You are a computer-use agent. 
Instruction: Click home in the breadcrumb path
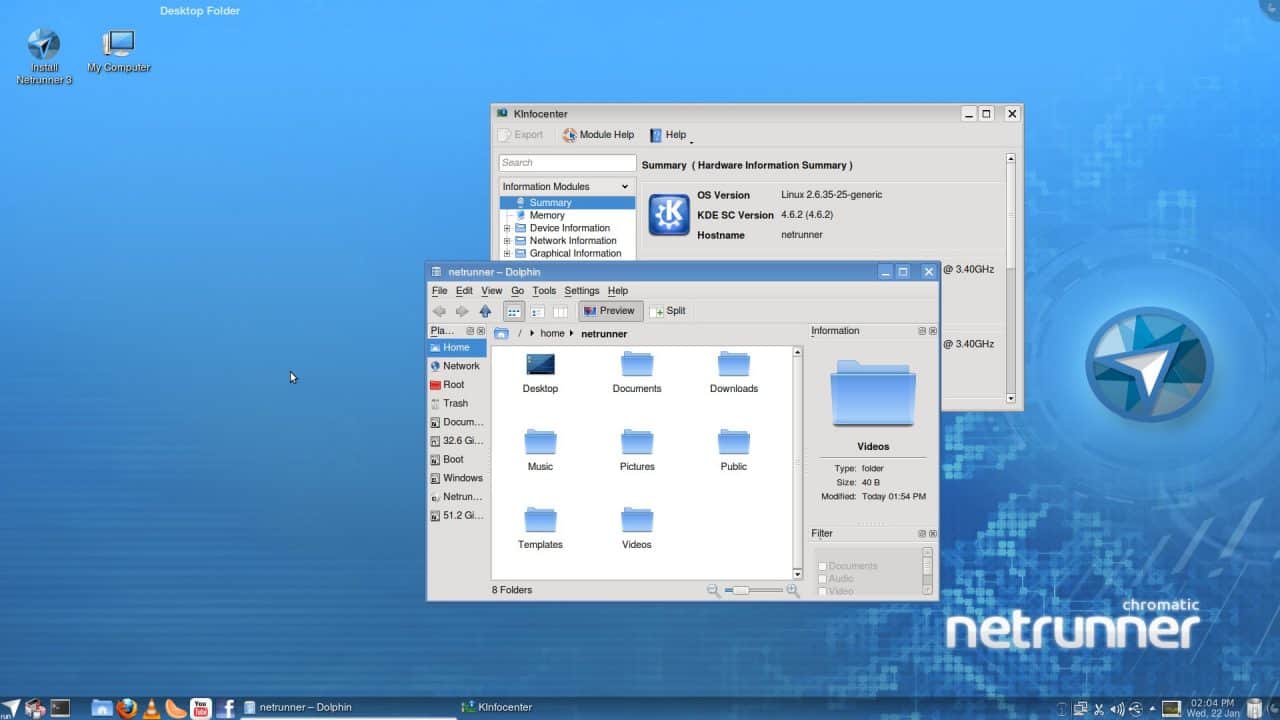(552, 333)
